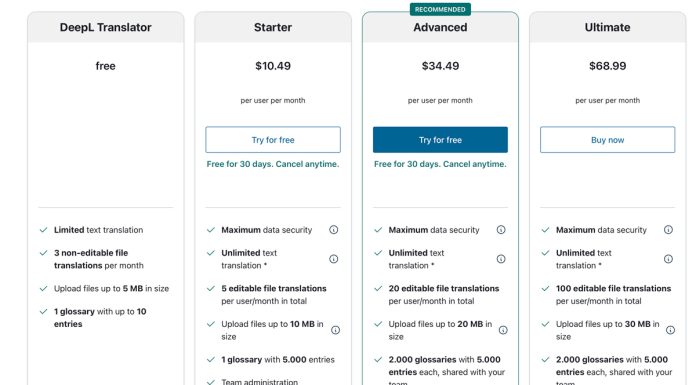
Task: Click Buy now for Ultimate plan
Action: (608, 140)
